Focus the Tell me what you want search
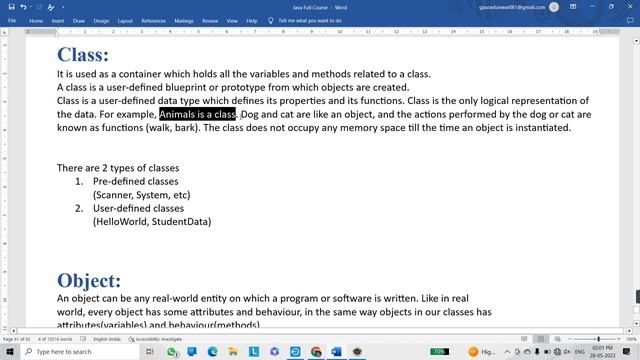The width and height of the screenshot is (640, 360). (x=310, y=20)
